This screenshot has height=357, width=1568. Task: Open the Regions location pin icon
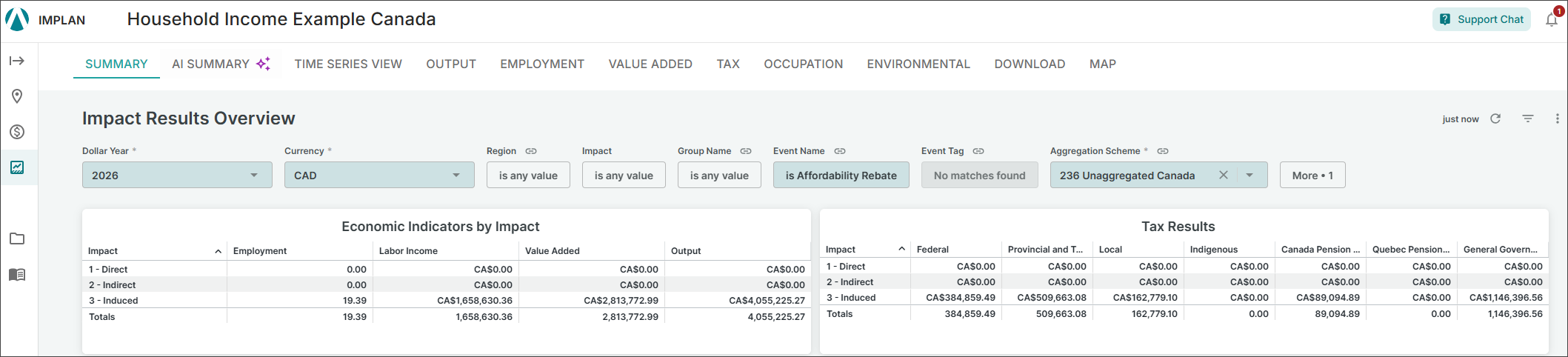coord(17,96)
